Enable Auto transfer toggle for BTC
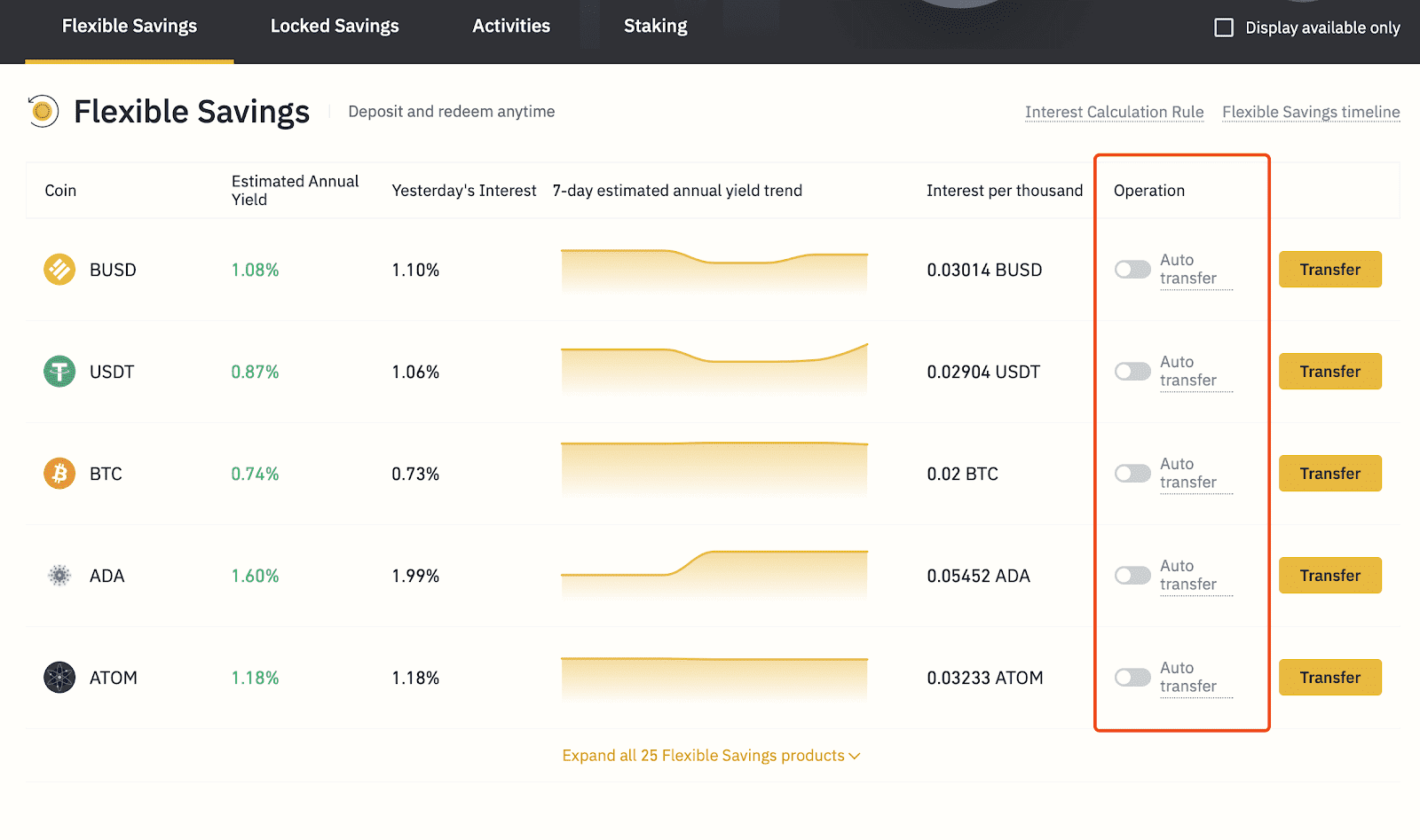Screen dimensions: 1420x840 [x=1132, y=473]
